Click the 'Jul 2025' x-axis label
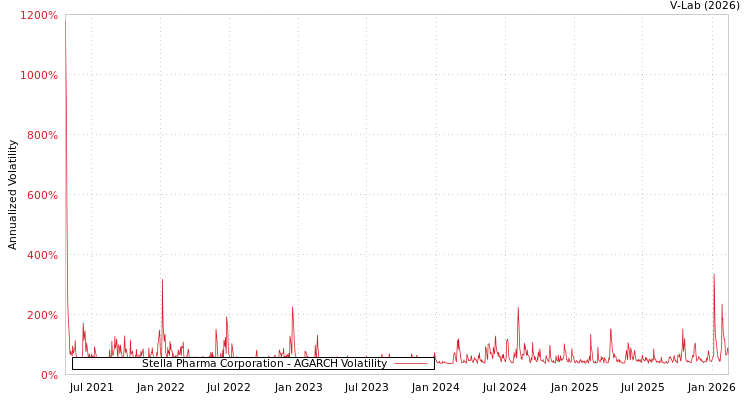The height and width of the screenshot is (400, 750). [643, 388]
